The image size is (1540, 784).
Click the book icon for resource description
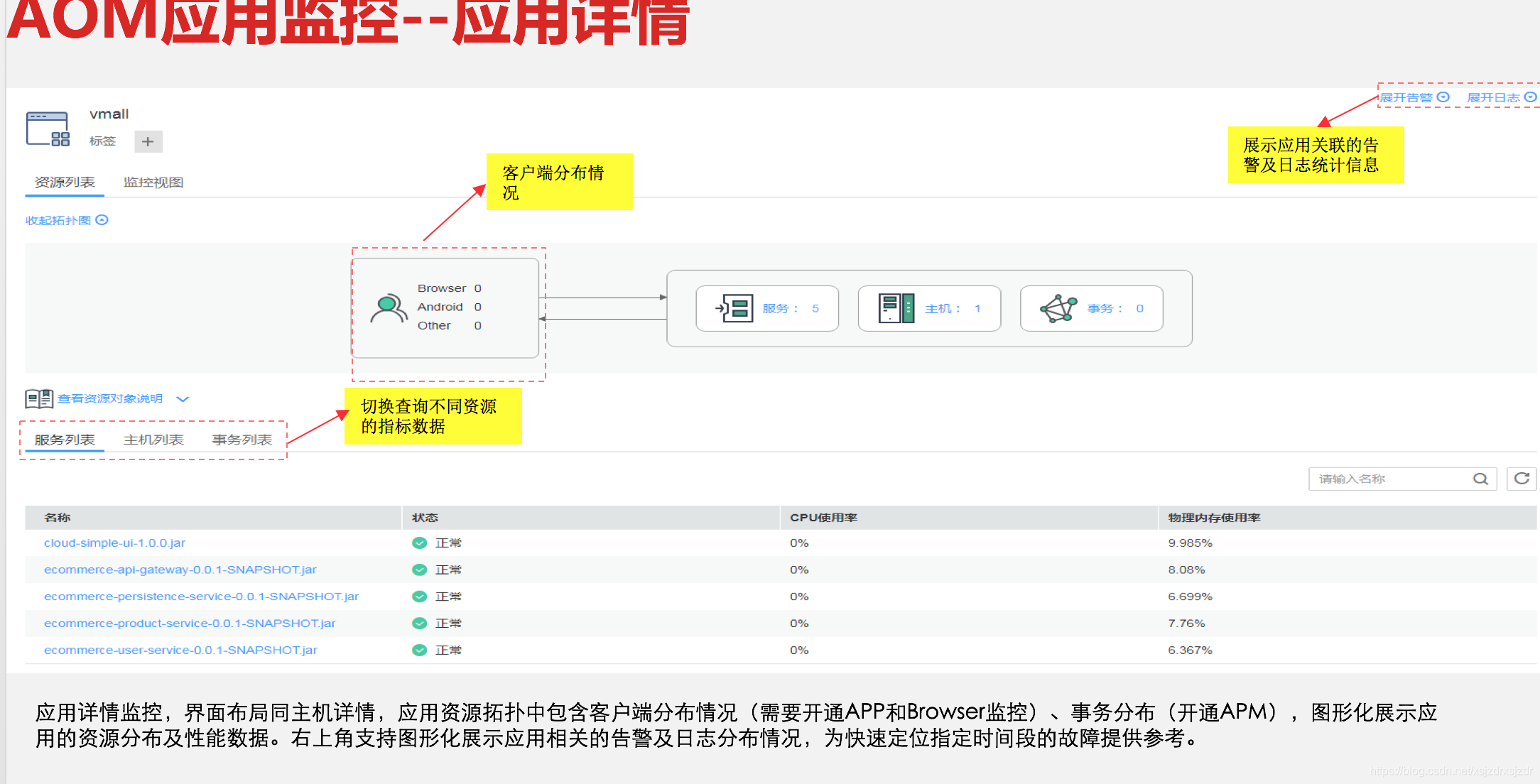click(x=39, y=398)
